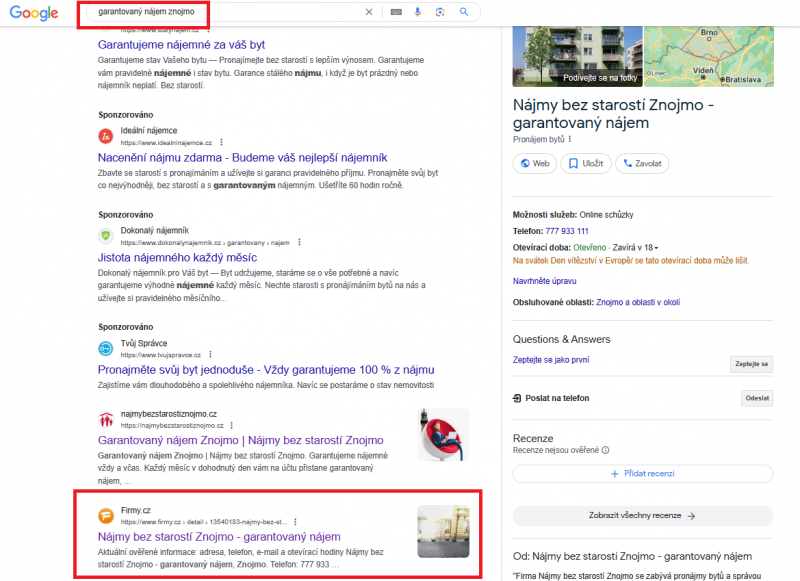
Task: Open the three-dot menu beside tvujspravce.cz
Action: click(211, 355)
